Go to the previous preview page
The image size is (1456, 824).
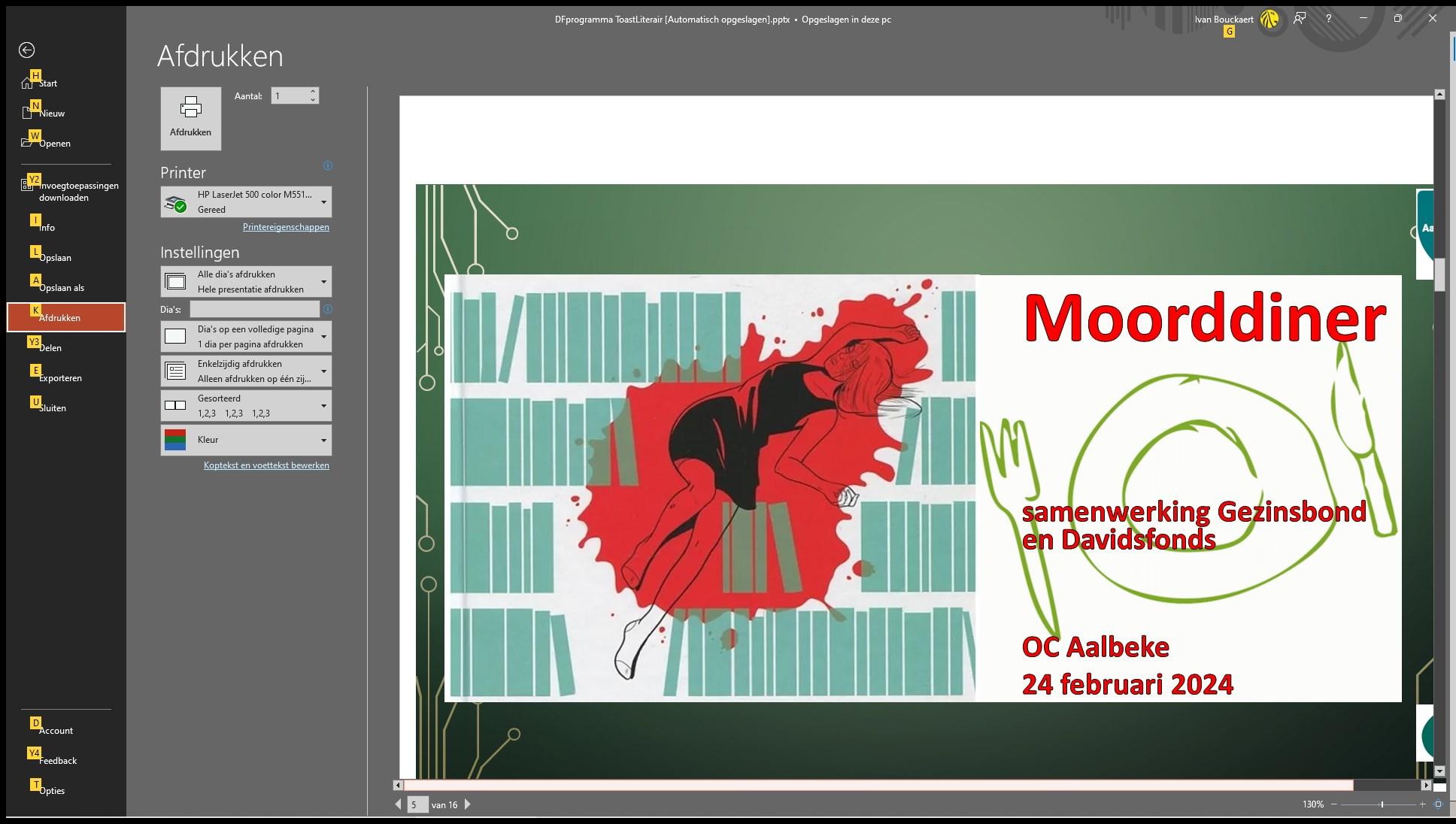[399, 804]
